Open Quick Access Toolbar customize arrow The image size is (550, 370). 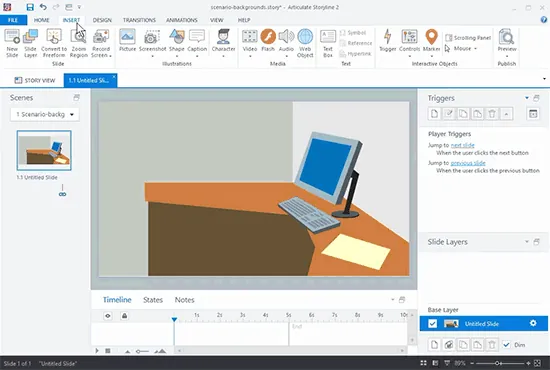click(79, 7)
